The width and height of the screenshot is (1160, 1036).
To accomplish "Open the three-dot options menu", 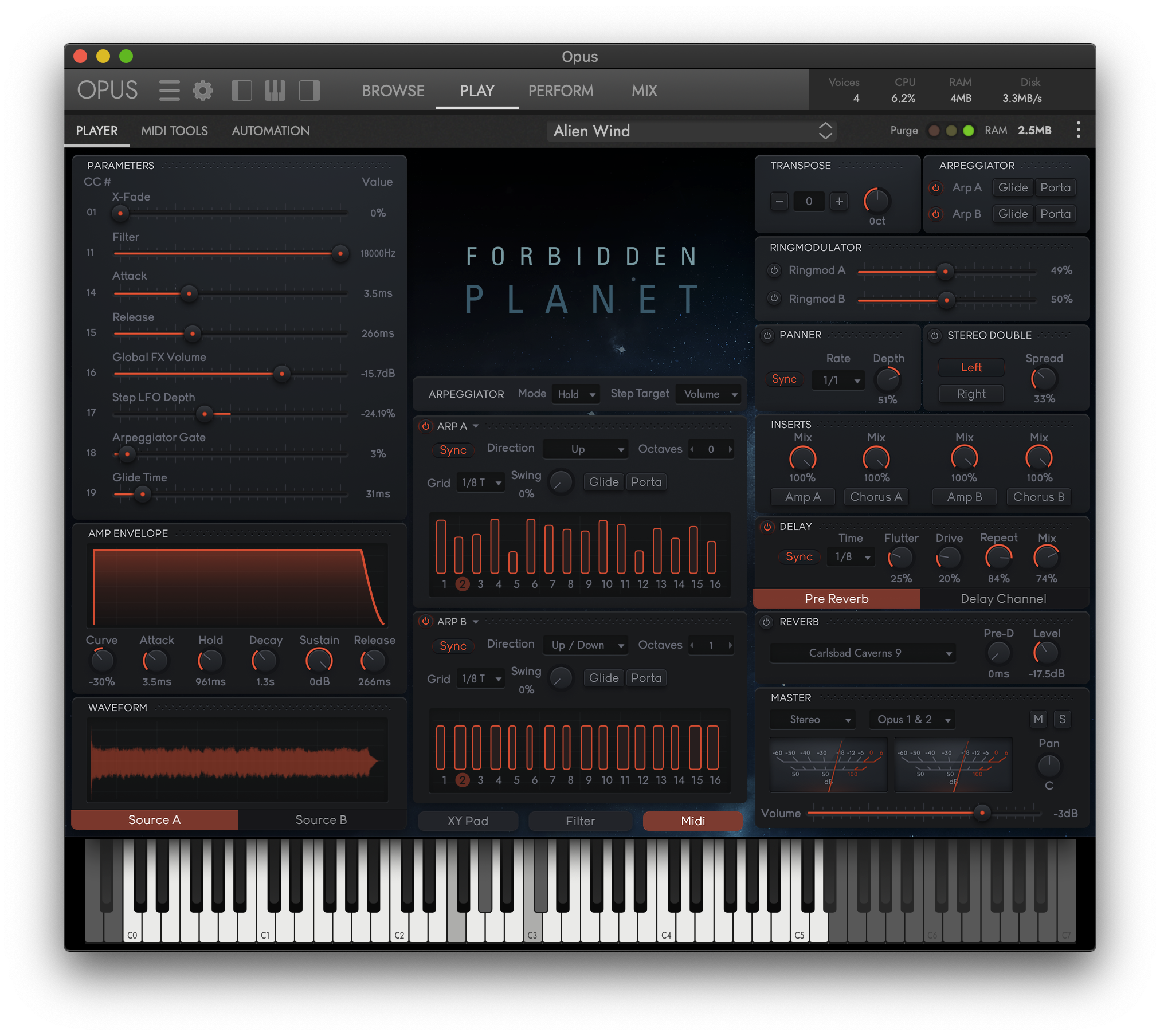I will [x=1078, y=130].
